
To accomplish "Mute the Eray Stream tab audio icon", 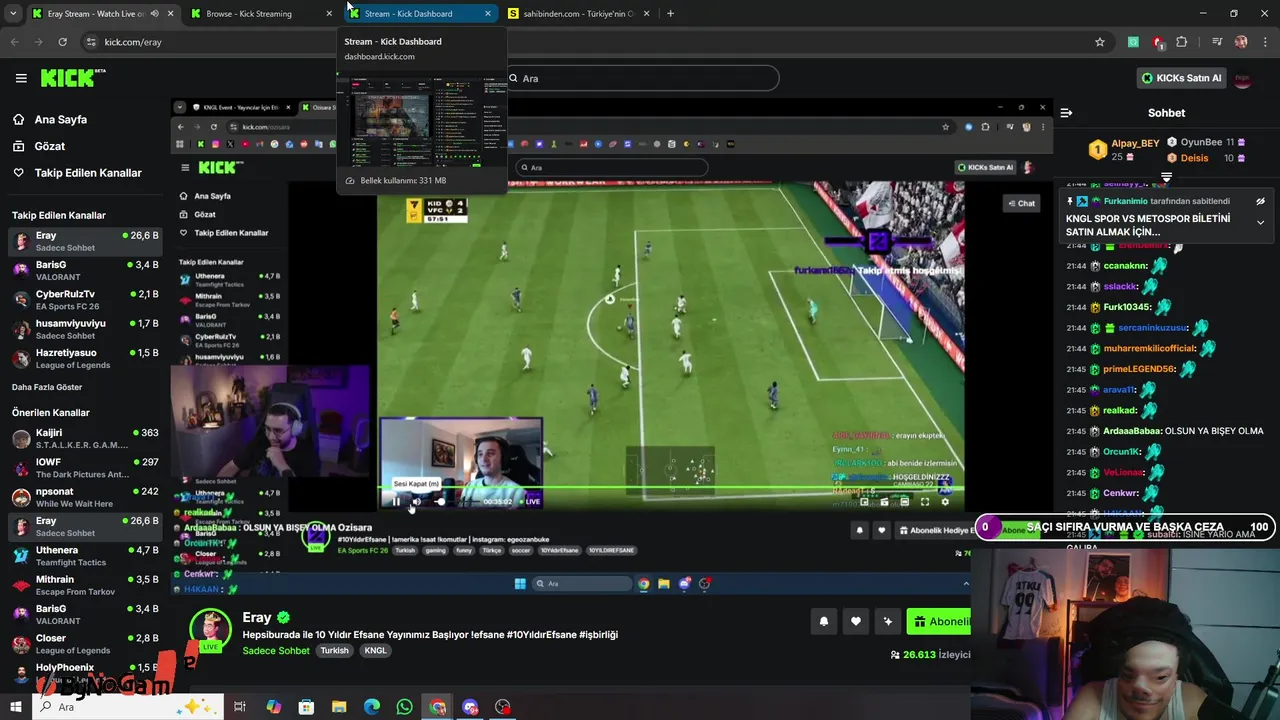I will [x=153, y=14].
